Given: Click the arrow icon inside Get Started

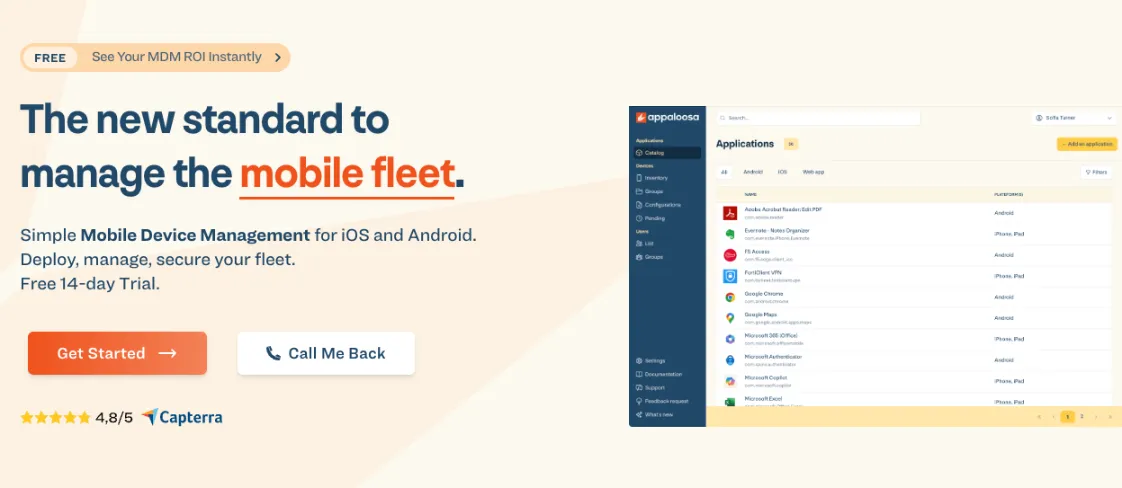Looking at the screenshot, I should pyautogui.click(x=167, y=353).
